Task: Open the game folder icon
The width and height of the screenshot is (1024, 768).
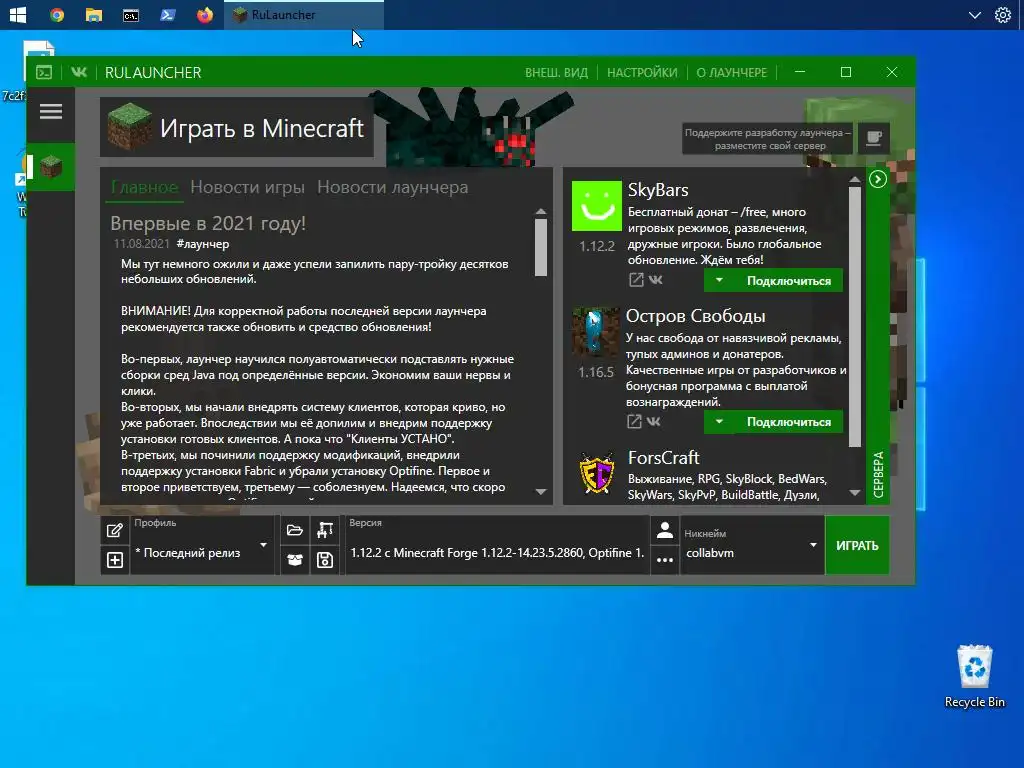Action: (295, 530)
